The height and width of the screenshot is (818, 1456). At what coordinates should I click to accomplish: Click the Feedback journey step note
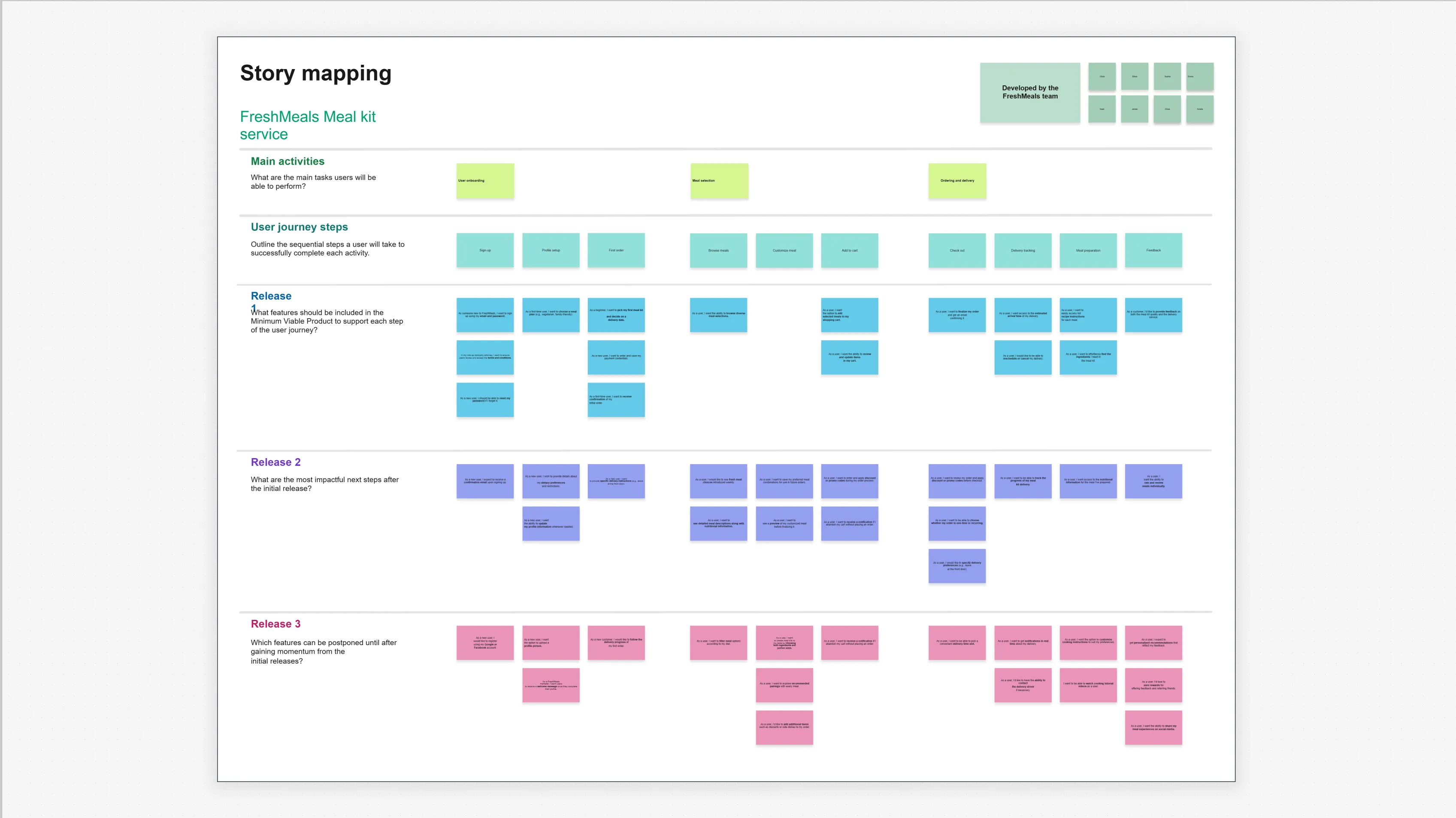pyautogui.click(x=1153, y=249)
